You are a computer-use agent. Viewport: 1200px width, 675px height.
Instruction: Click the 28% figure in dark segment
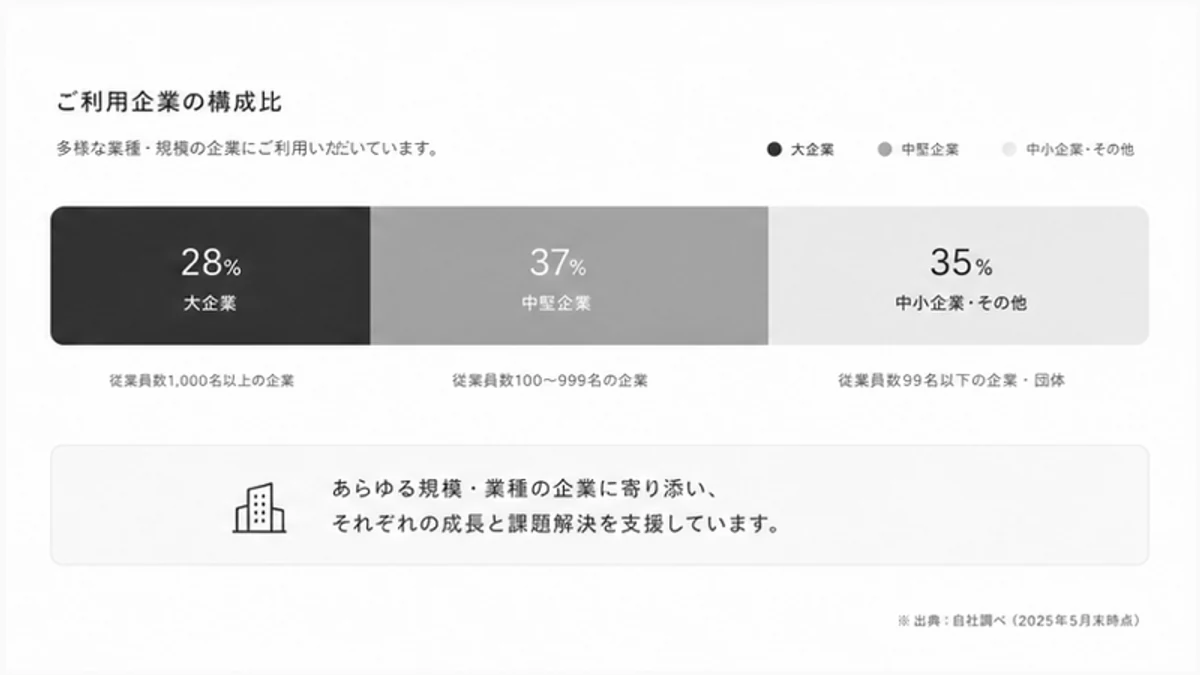tap(211, 263)
